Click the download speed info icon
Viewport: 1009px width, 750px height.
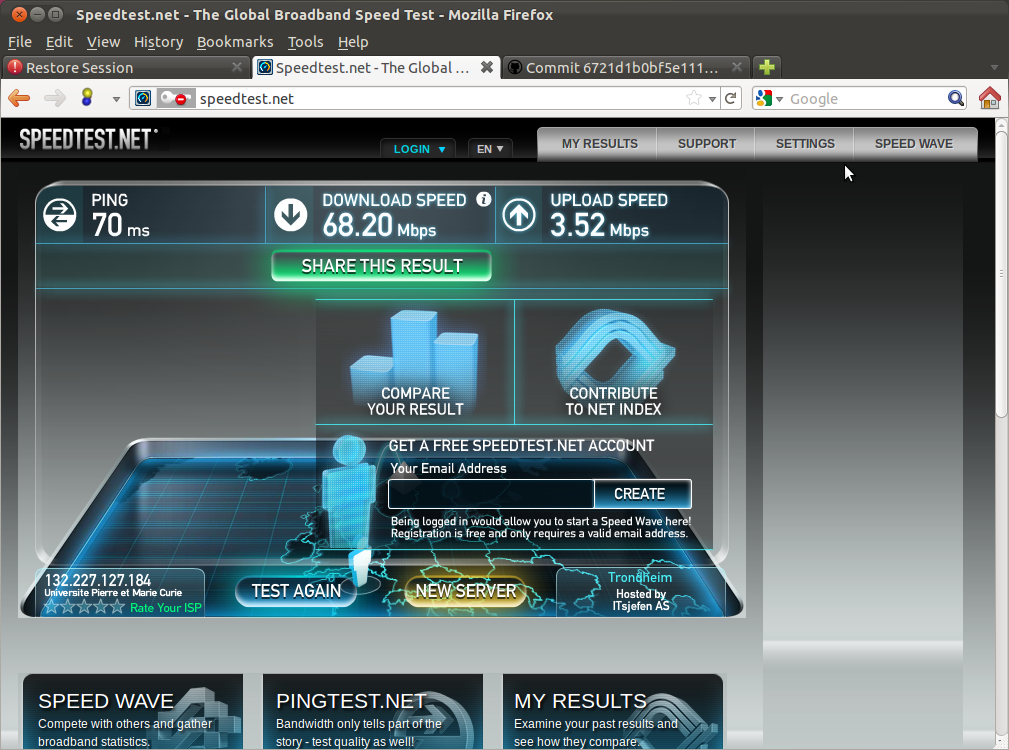coord(484,199)
